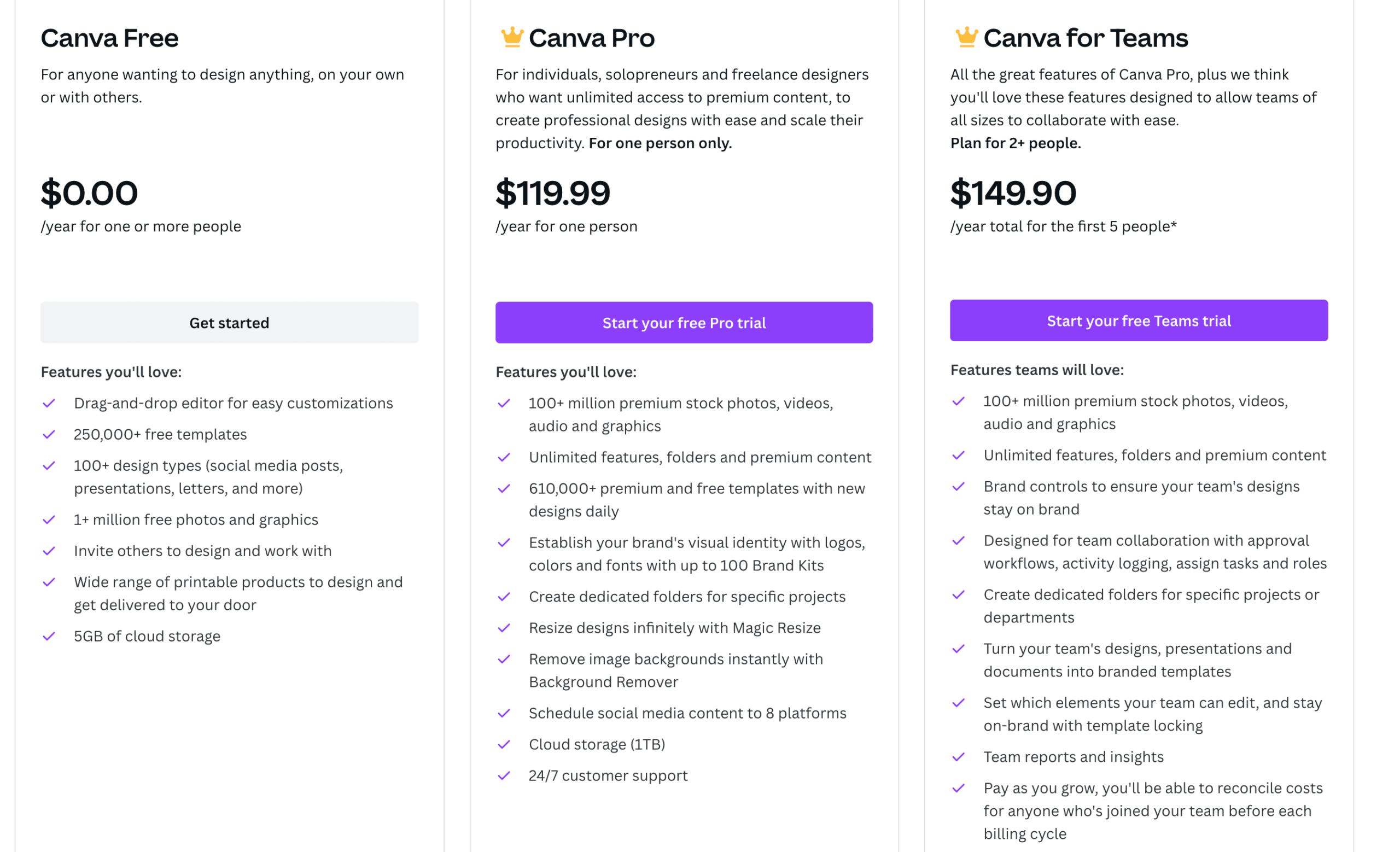Click checkmark next to Schedule social media content
The image size is (1400, 852).
504,713
